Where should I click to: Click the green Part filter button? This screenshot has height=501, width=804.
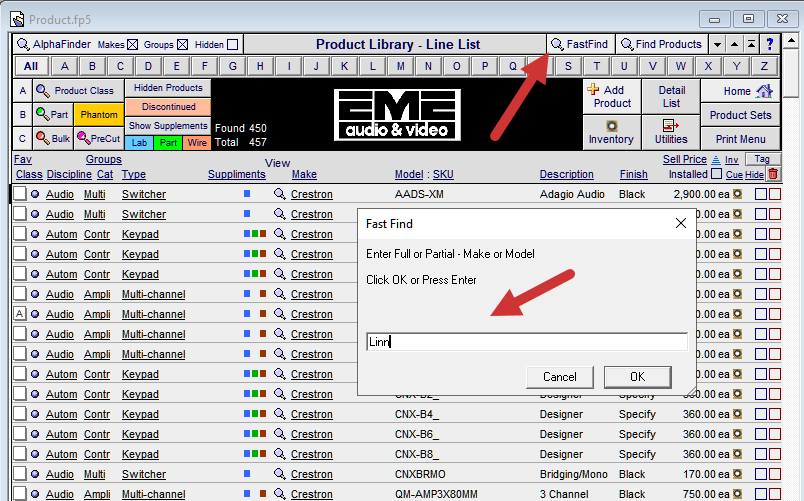point(168,143)
